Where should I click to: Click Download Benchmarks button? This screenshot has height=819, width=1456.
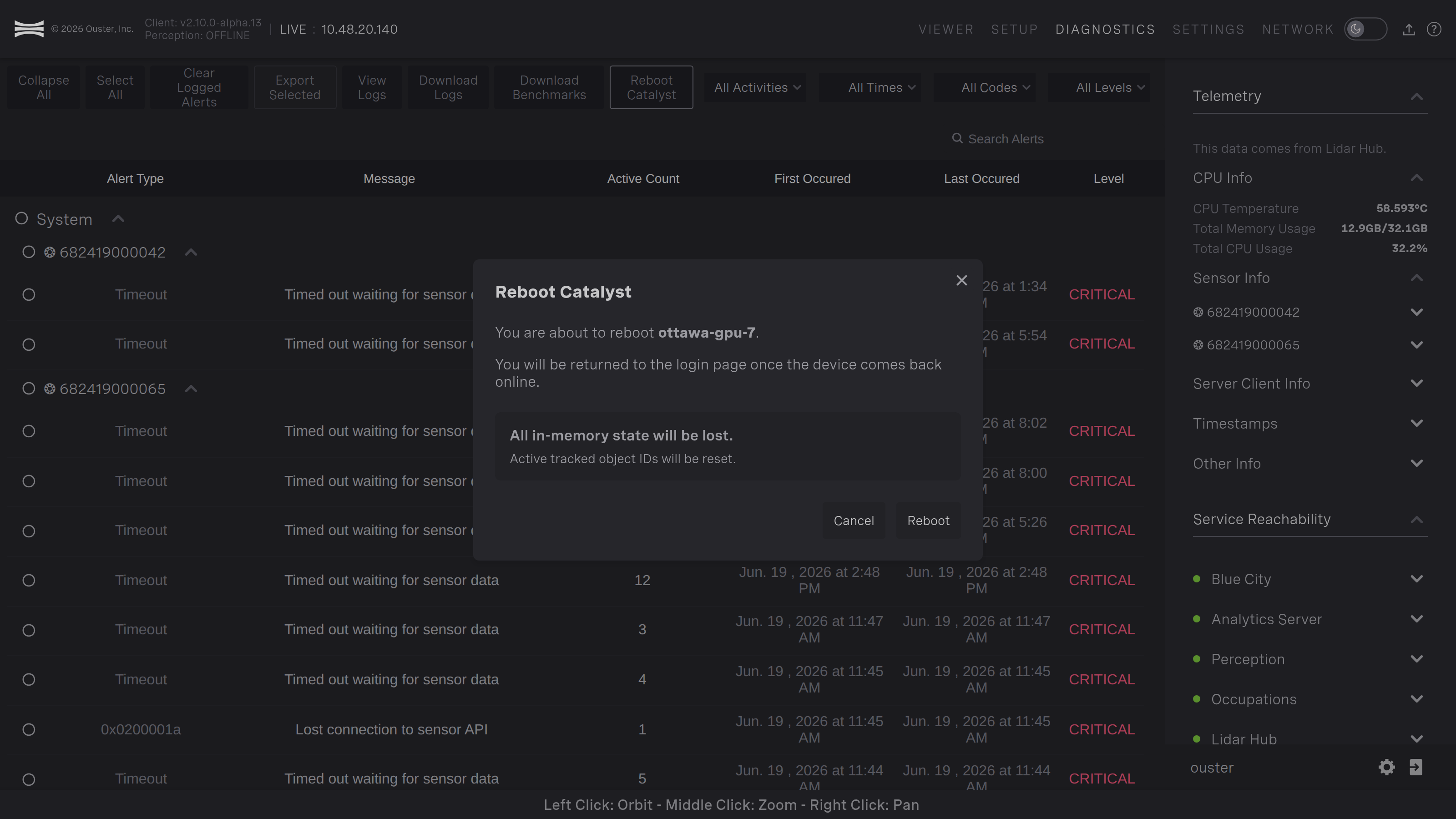[549, 88]
